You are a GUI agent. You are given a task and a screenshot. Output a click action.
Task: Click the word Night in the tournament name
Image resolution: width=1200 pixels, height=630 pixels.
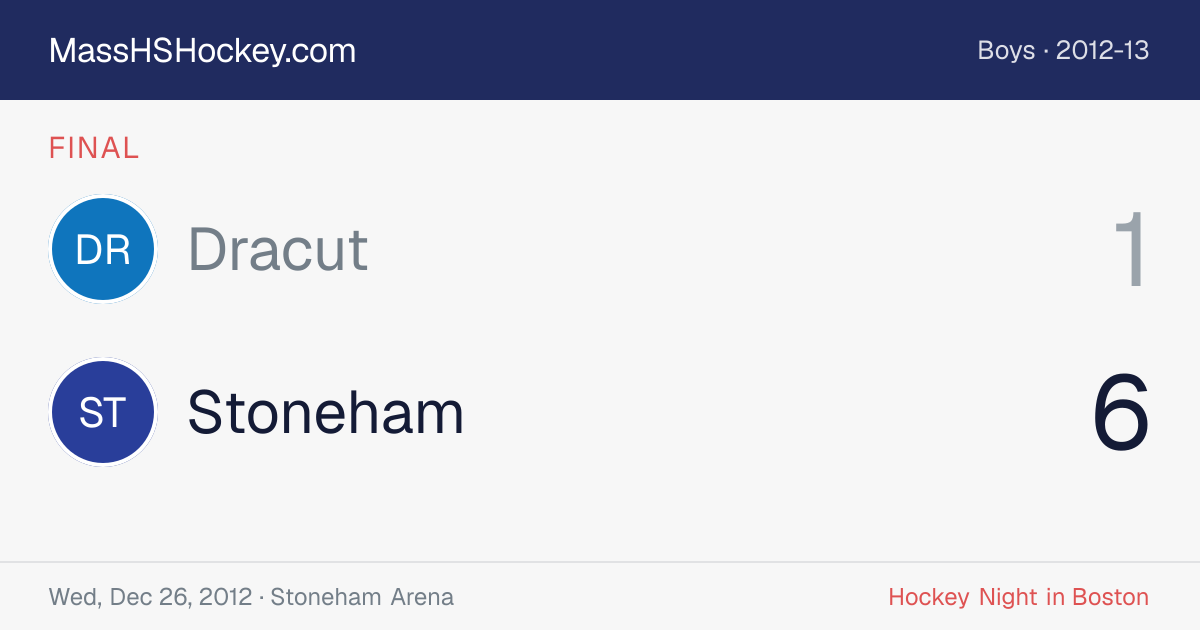point(1008,597)
